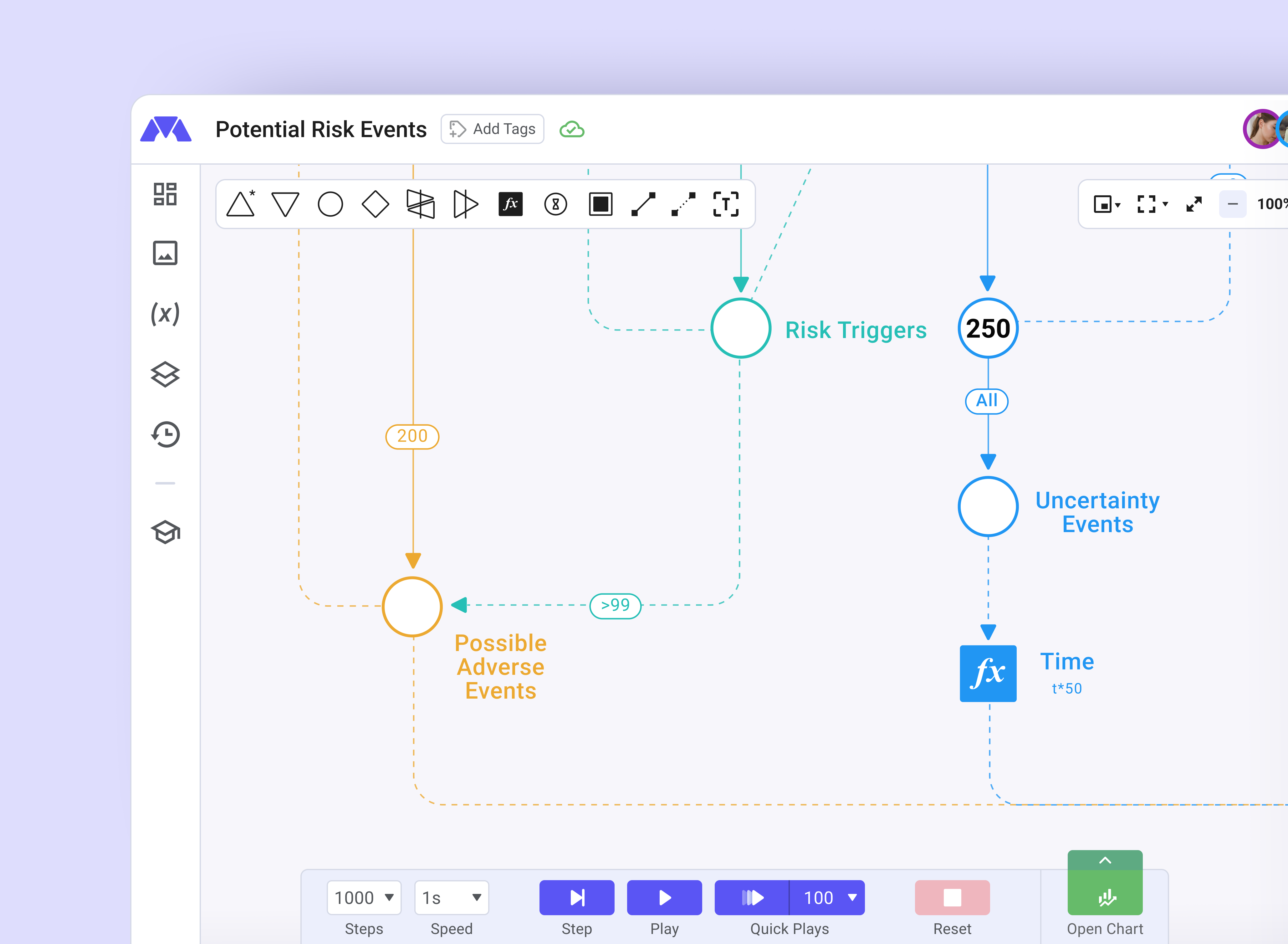Image resolution: width=1288 pixels, height=944 pixels.
Task: Select the pool circle tool
Action: coord(330,204)
